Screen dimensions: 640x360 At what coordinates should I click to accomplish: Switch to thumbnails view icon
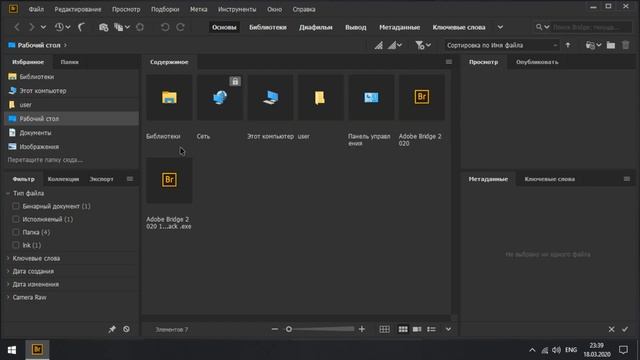(x=403, y=329)
